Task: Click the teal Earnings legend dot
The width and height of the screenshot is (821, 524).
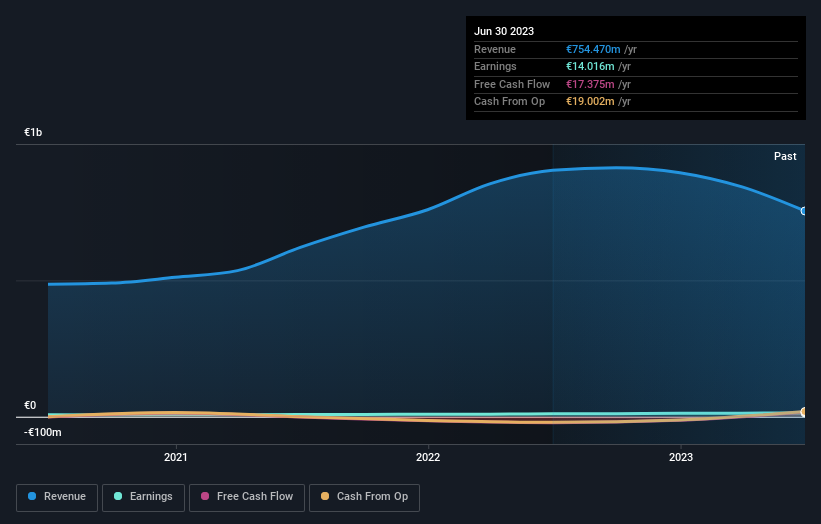Action: tap(118, 496)
